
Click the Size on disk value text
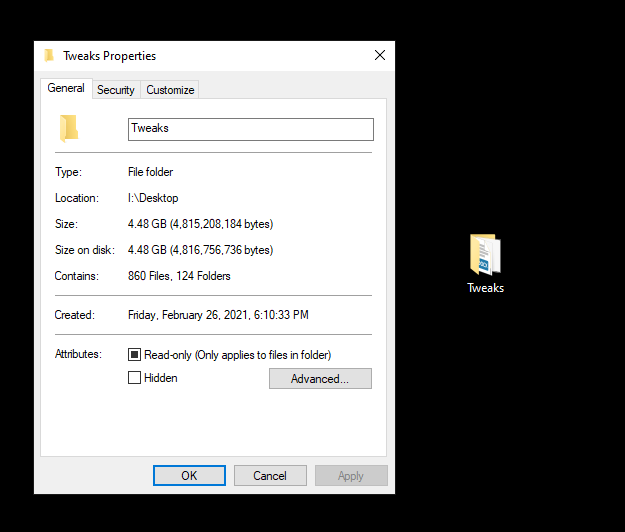[x=200, y=250]
